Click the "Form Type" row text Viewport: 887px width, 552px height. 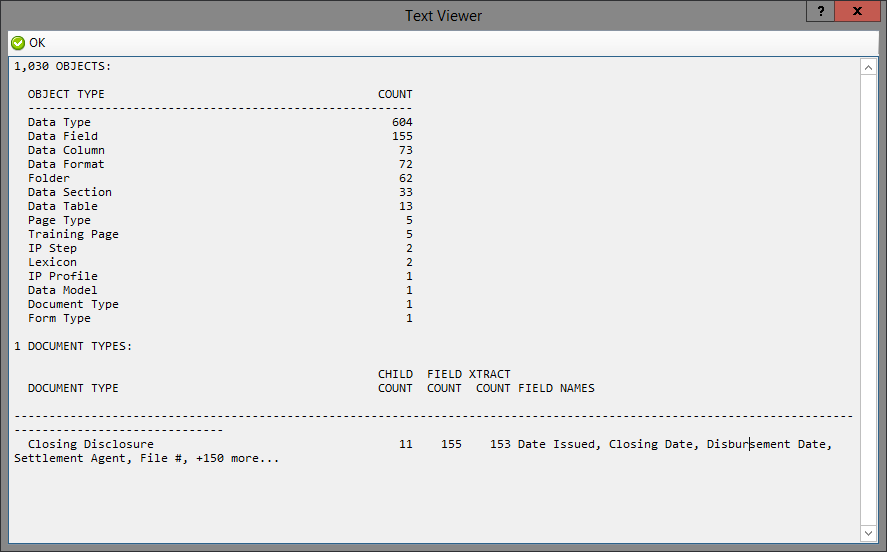[x=59, y=318]
